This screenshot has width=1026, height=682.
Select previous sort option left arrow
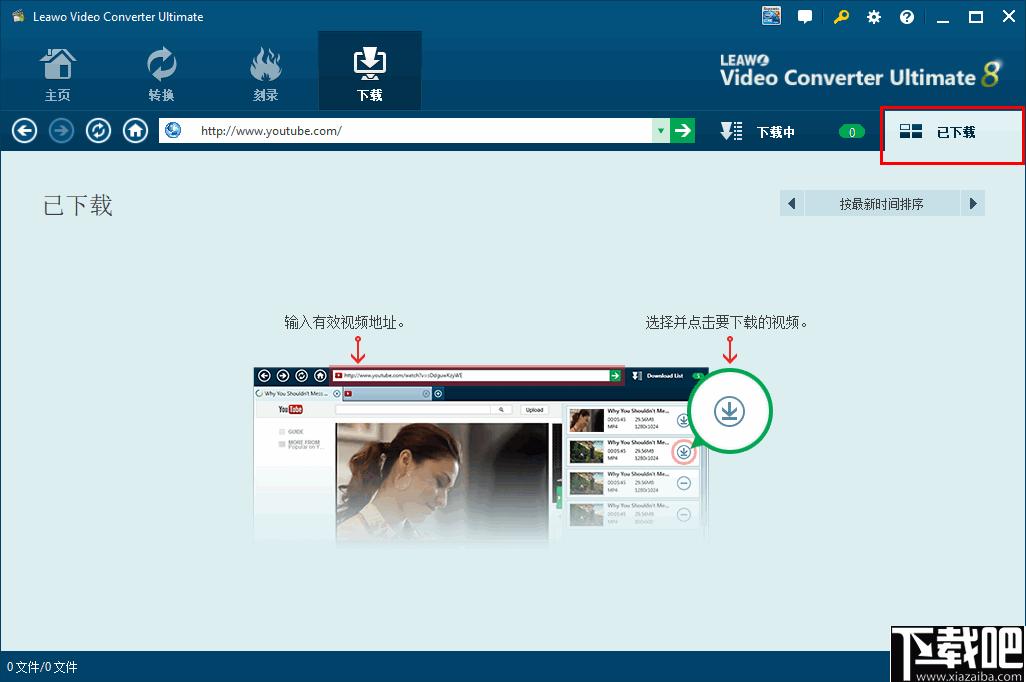coord(792,204)
